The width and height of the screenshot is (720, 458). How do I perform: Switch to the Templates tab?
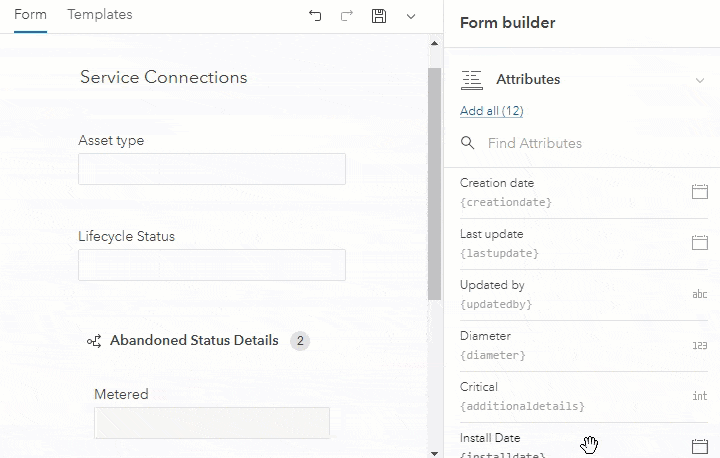(100, 15)
